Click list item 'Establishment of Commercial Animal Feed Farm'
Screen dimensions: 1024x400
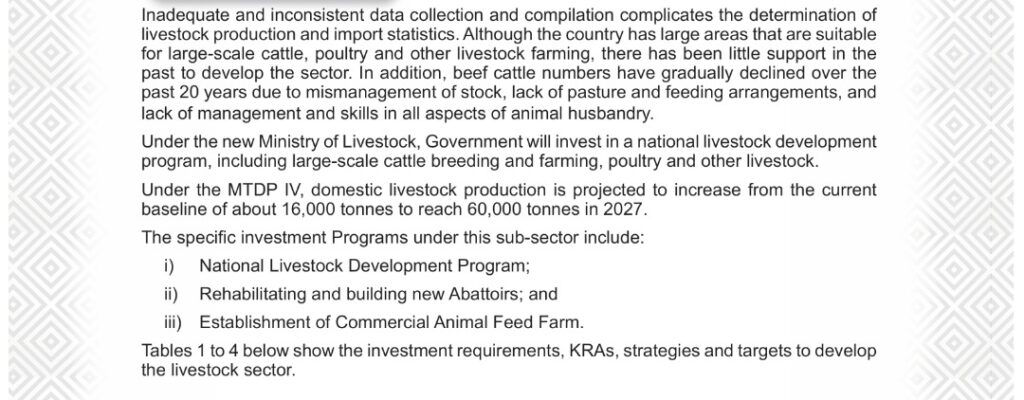click(391, 323)
